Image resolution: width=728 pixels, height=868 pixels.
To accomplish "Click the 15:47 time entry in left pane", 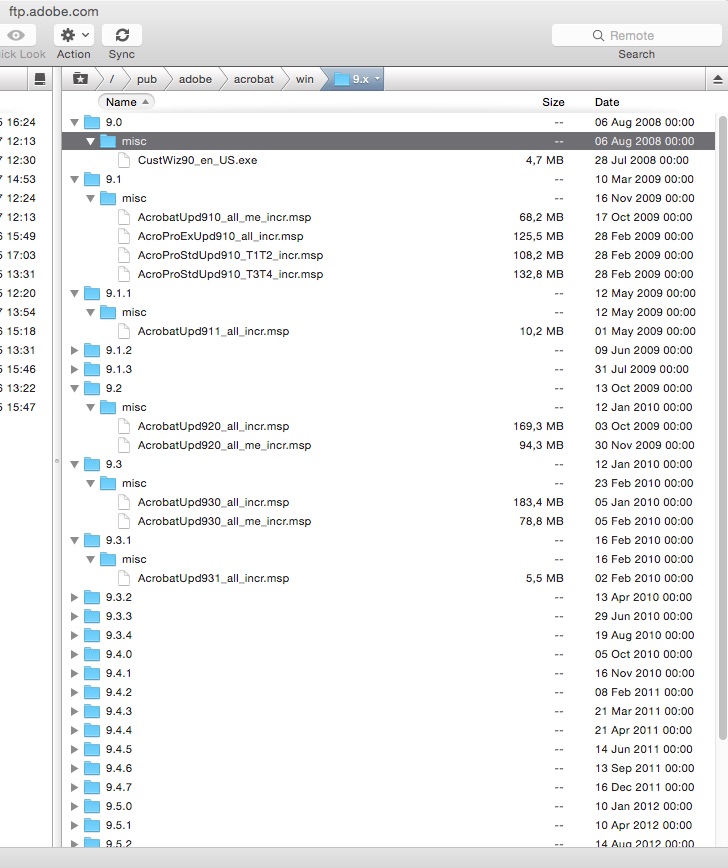I will [x=21, y=407].
